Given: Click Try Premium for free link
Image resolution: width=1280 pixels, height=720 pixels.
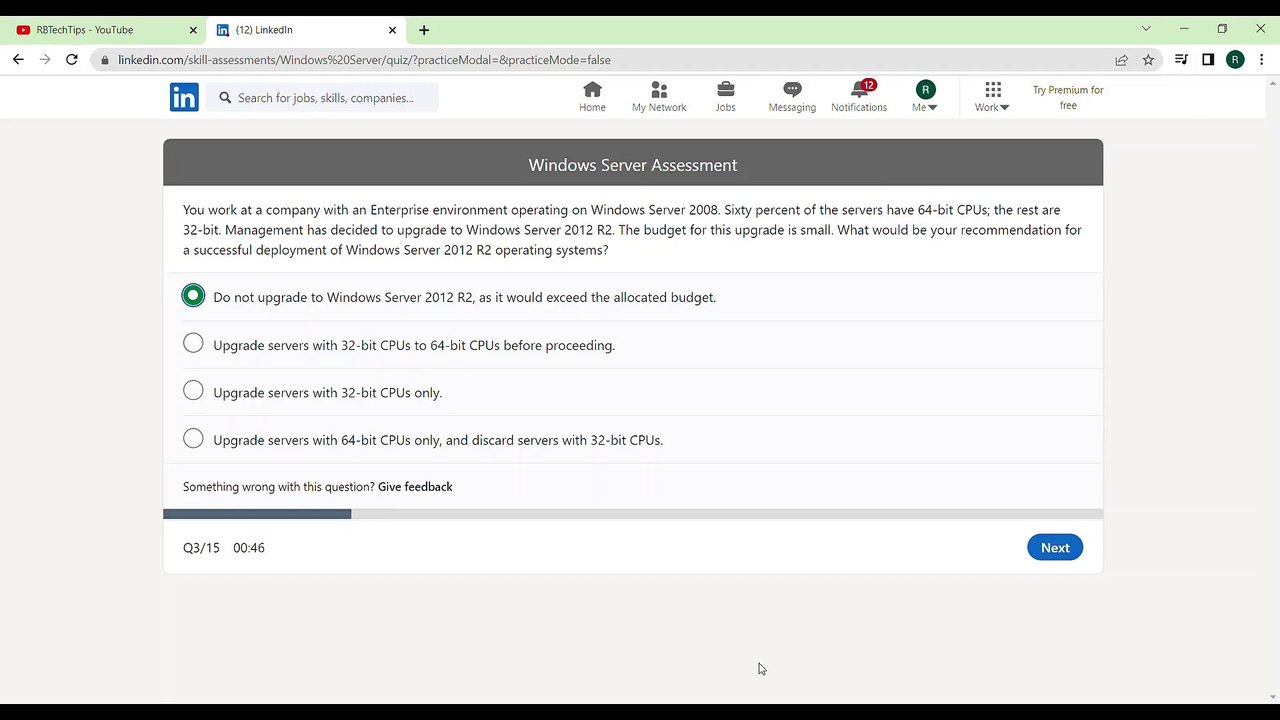Looking at the screenshot, I should pos(1068,97).
